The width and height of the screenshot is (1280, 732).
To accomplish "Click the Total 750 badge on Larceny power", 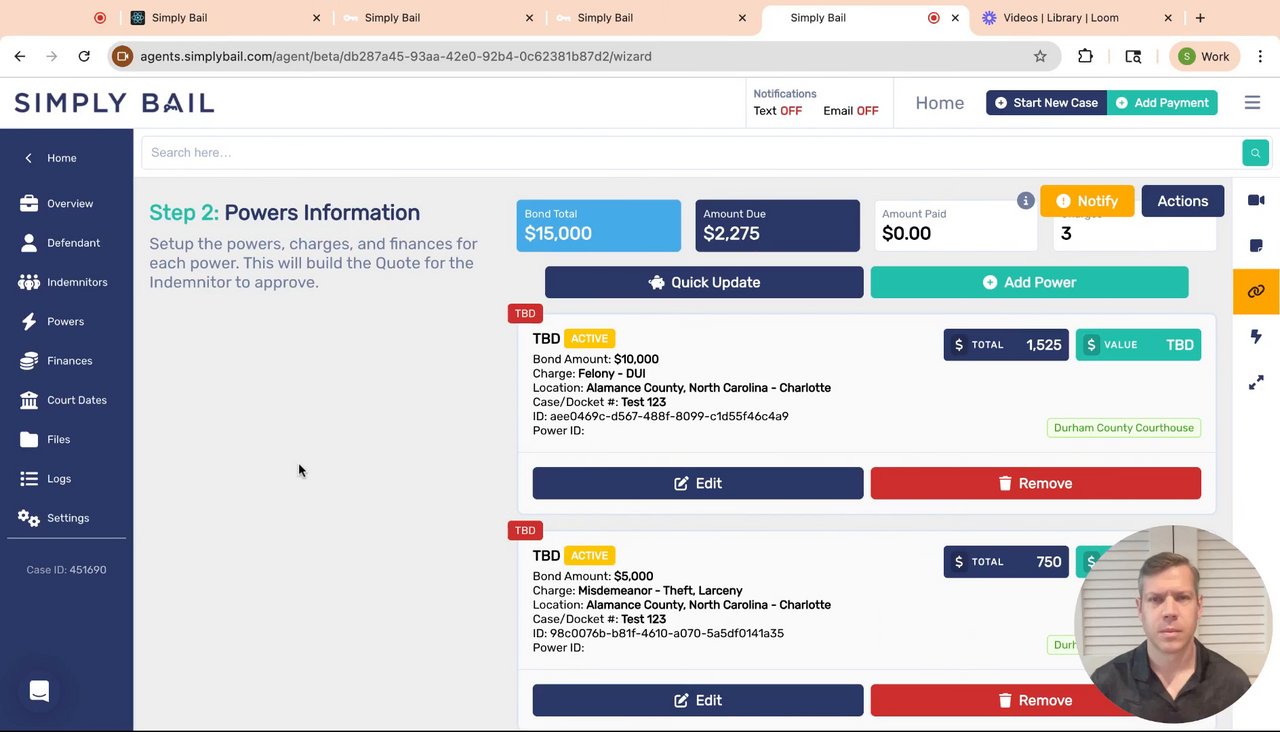I will point(1006,562).
